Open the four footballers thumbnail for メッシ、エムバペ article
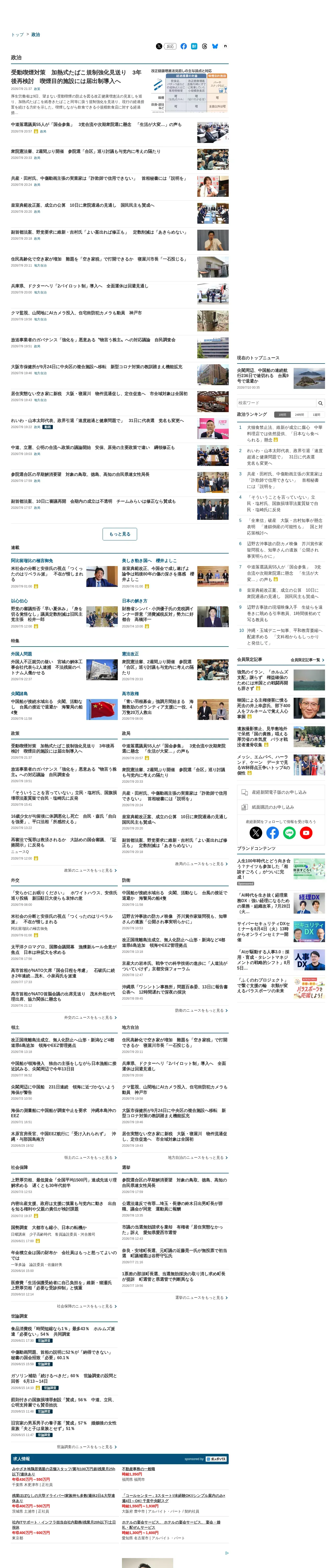This screenshot has height=1568, width=336. coord(309,764)
